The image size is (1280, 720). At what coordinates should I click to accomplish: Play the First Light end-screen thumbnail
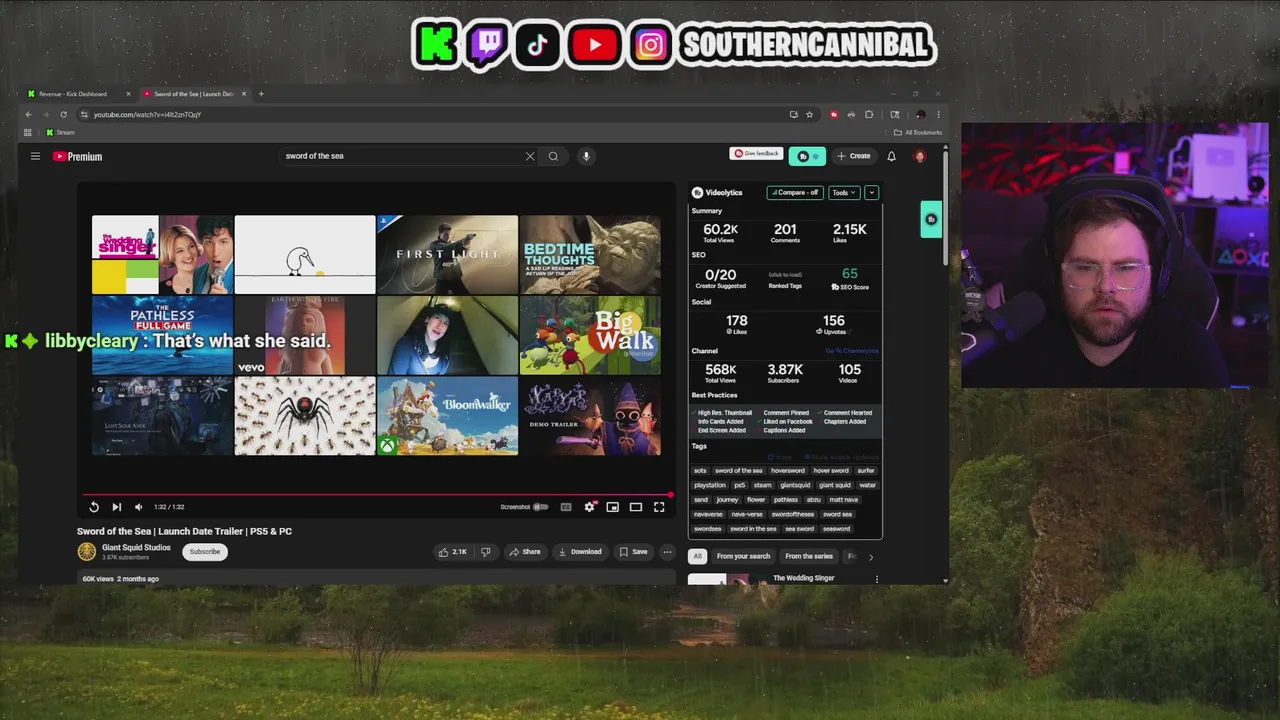(447, 255)
